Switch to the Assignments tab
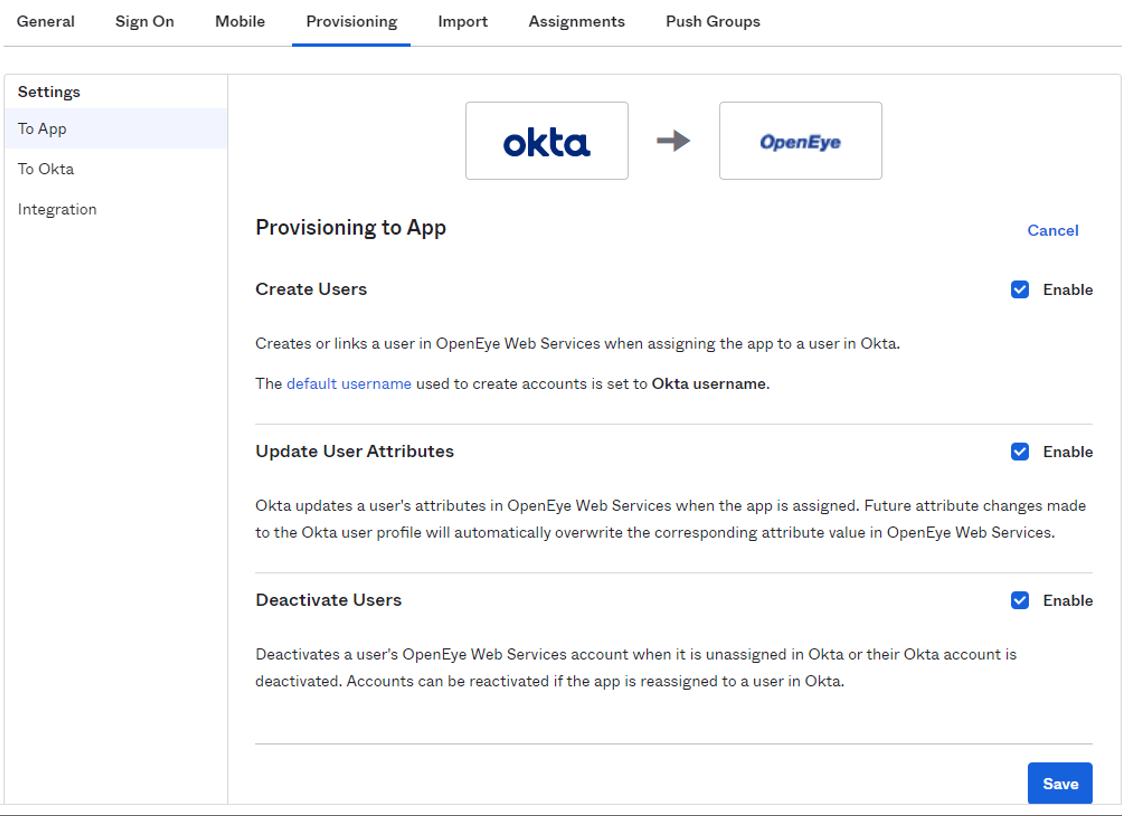1122x816 pixels. (x=576, y=21)
